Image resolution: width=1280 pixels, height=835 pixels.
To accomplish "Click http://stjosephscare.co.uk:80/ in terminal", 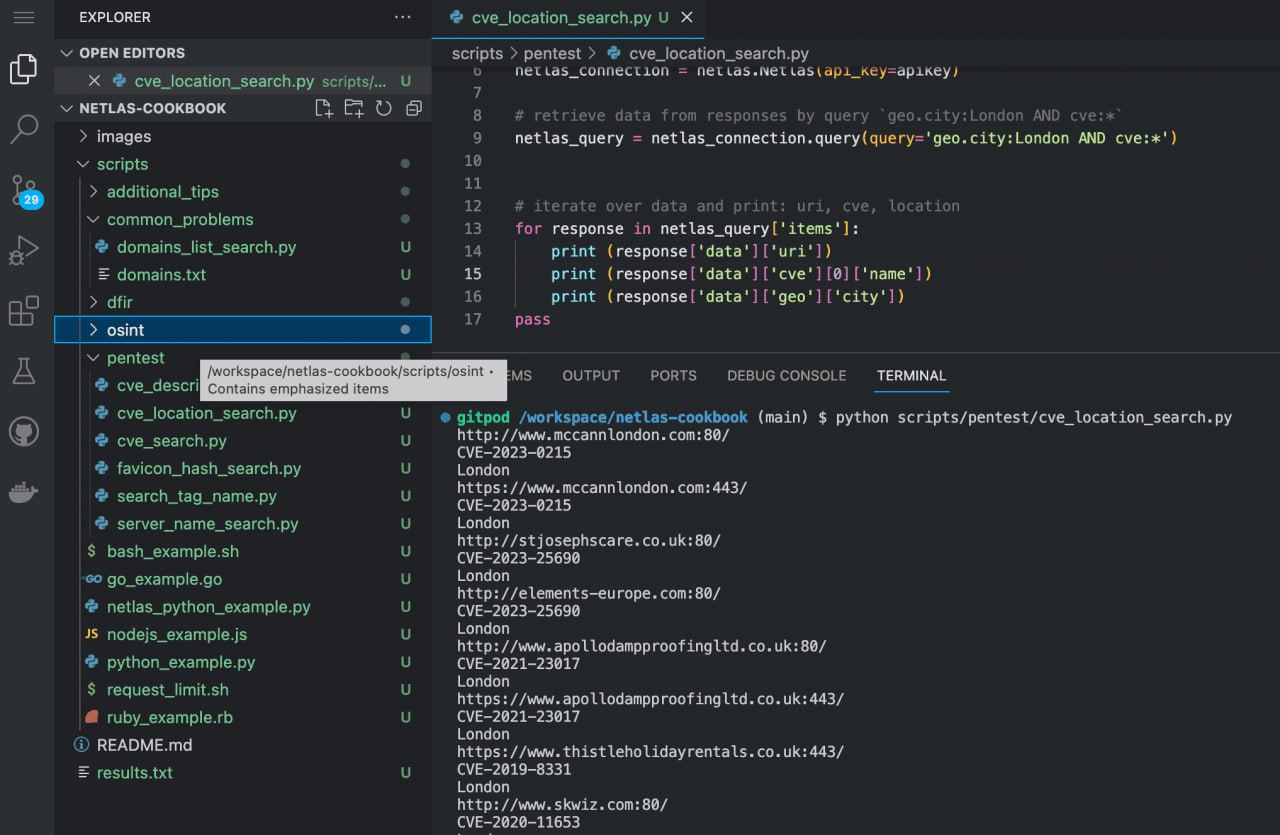I will coord(589,540).
